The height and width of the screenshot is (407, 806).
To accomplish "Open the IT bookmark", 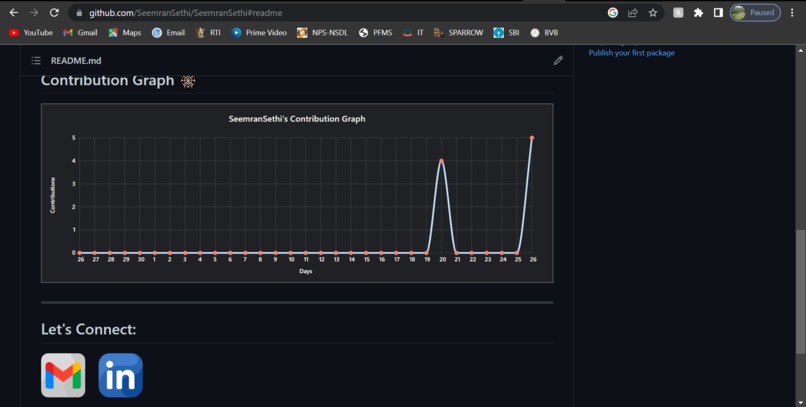I will coord(413,32).
